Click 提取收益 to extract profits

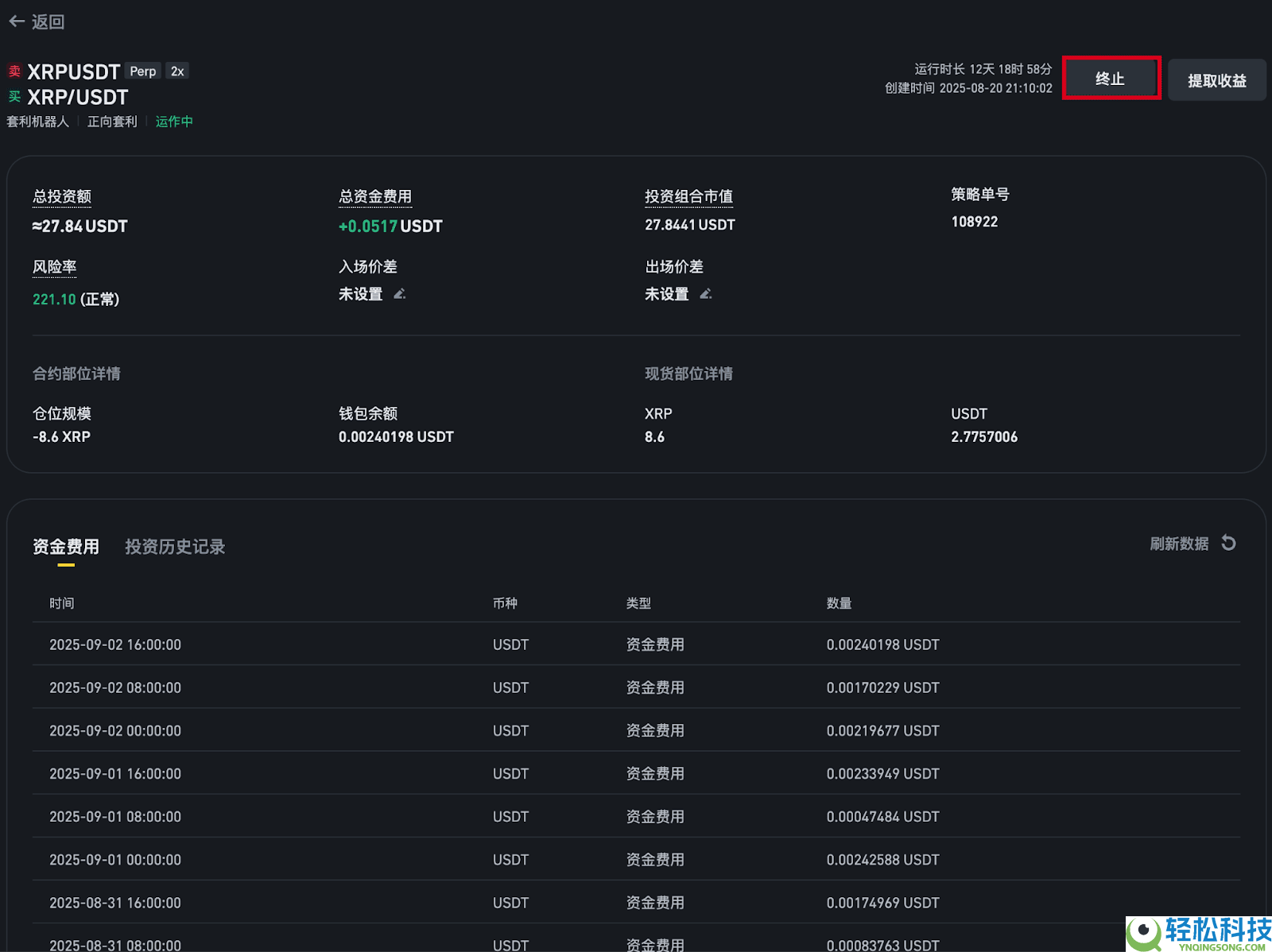1216,79
